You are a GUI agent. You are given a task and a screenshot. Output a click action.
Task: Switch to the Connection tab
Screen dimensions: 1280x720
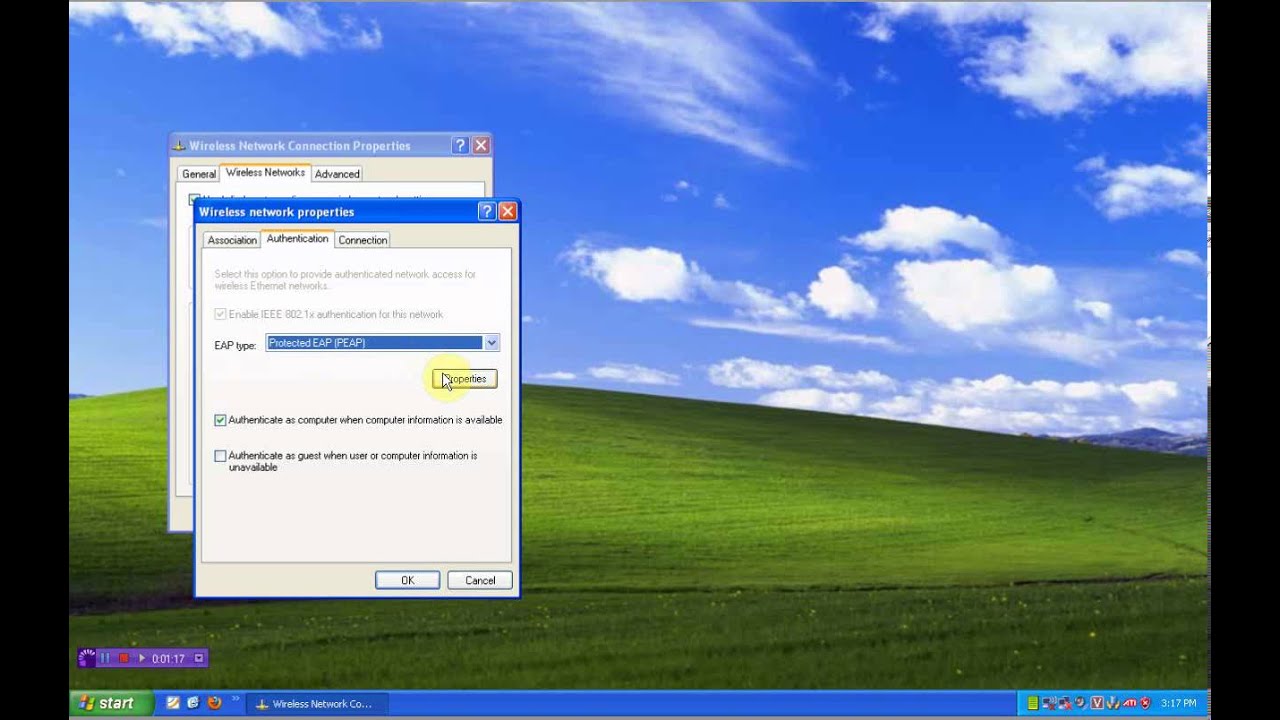pos(362,240)
